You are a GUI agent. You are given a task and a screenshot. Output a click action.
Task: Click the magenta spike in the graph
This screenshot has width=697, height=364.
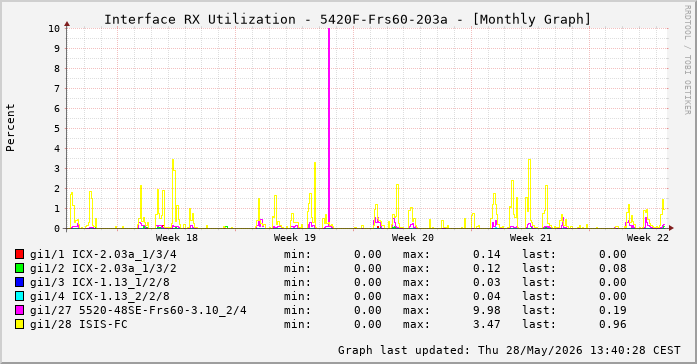329,124
